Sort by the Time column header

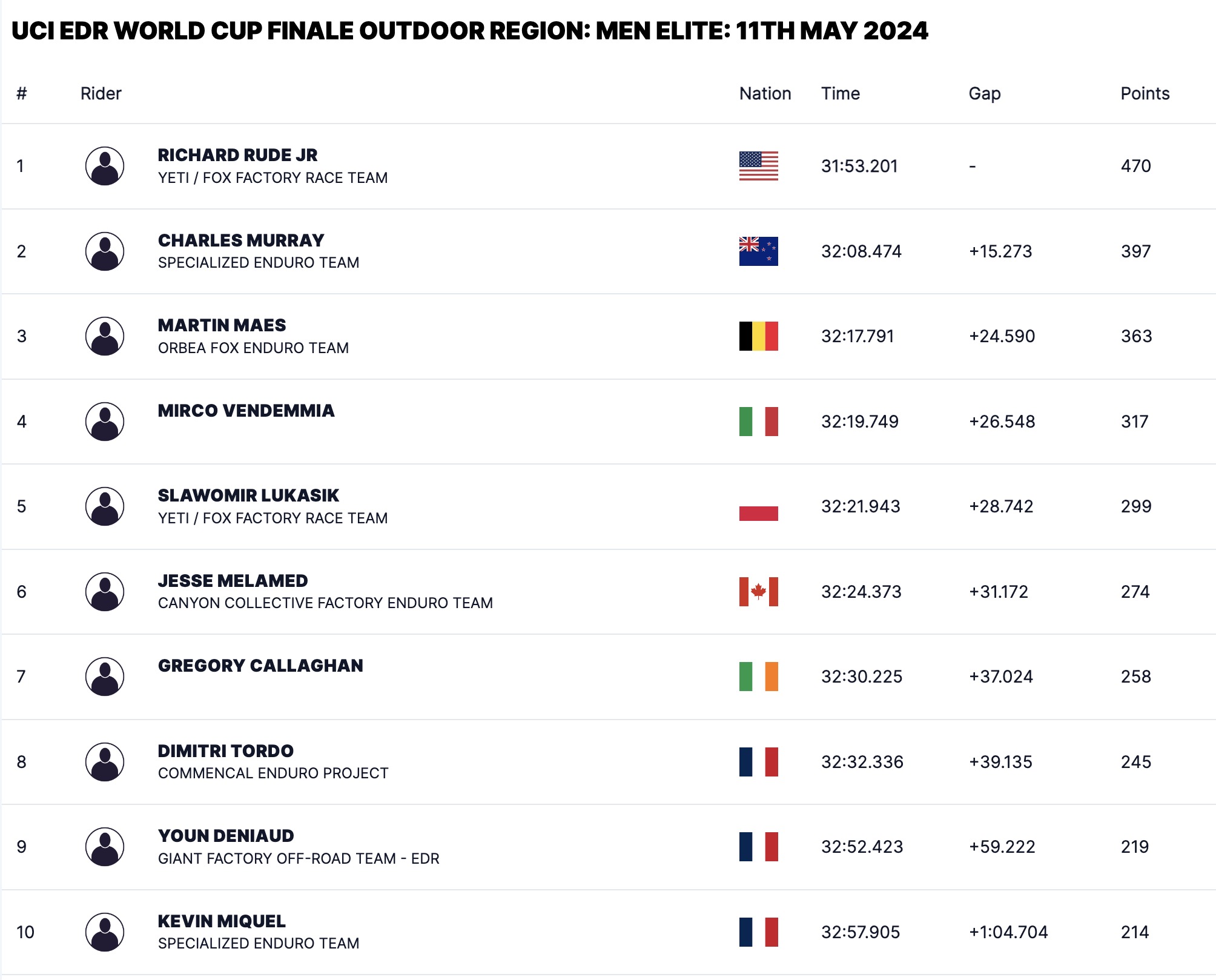click(x=840, y=93)
